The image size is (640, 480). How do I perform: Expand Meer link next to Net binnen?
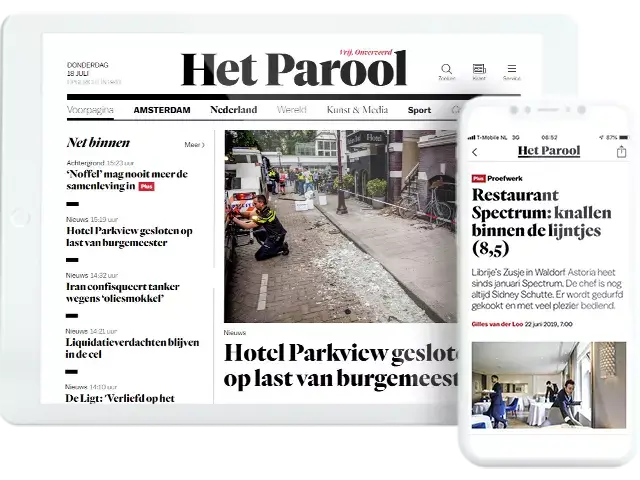click(x=194, y=145)
